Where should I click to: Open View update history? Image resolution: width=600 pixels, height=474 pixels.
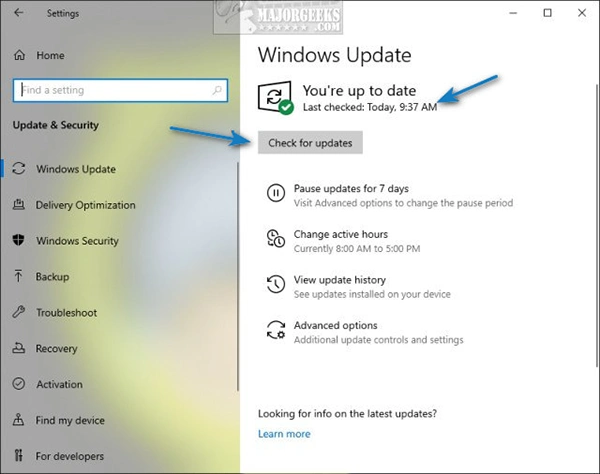[x=339, y=280]
